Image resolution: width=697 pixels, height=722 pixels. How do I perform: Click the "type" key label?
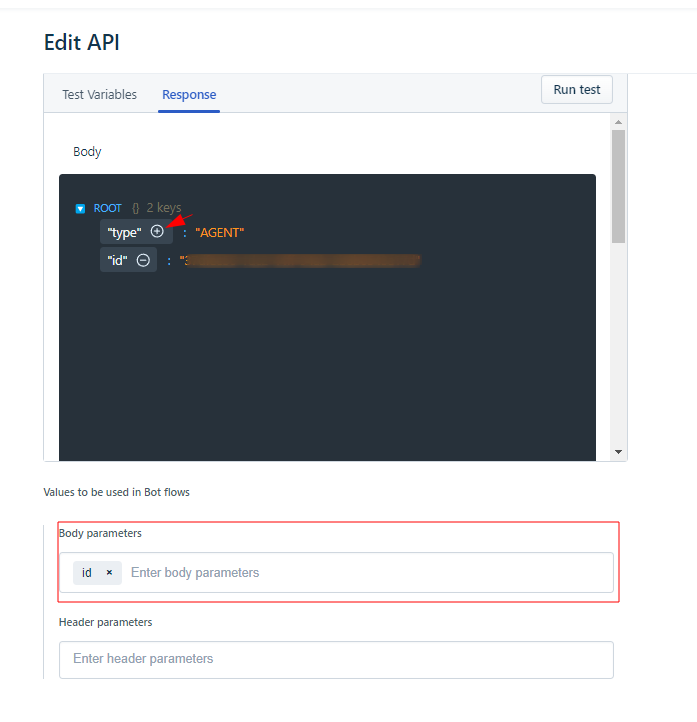point(124,233)
